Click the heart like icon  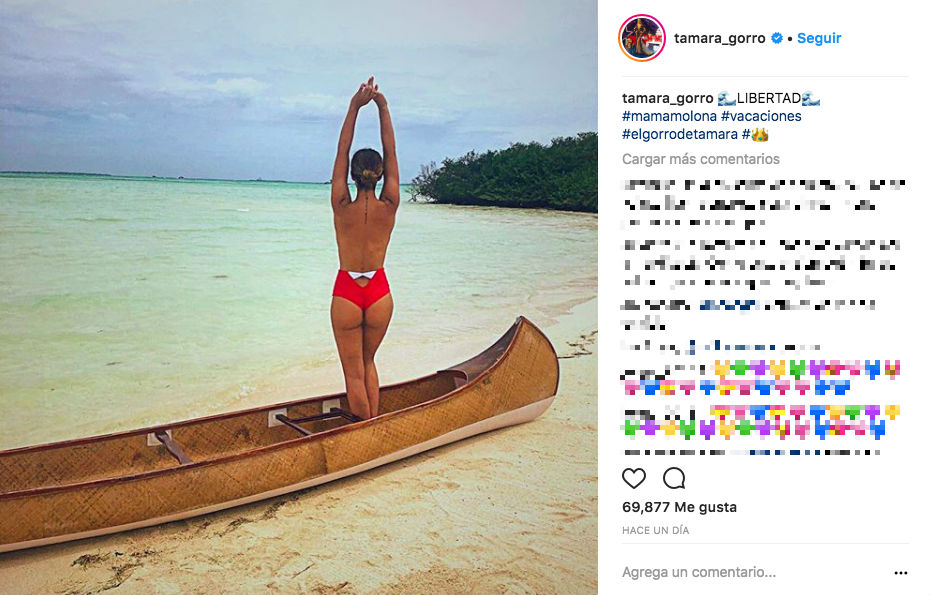[633, 478]
